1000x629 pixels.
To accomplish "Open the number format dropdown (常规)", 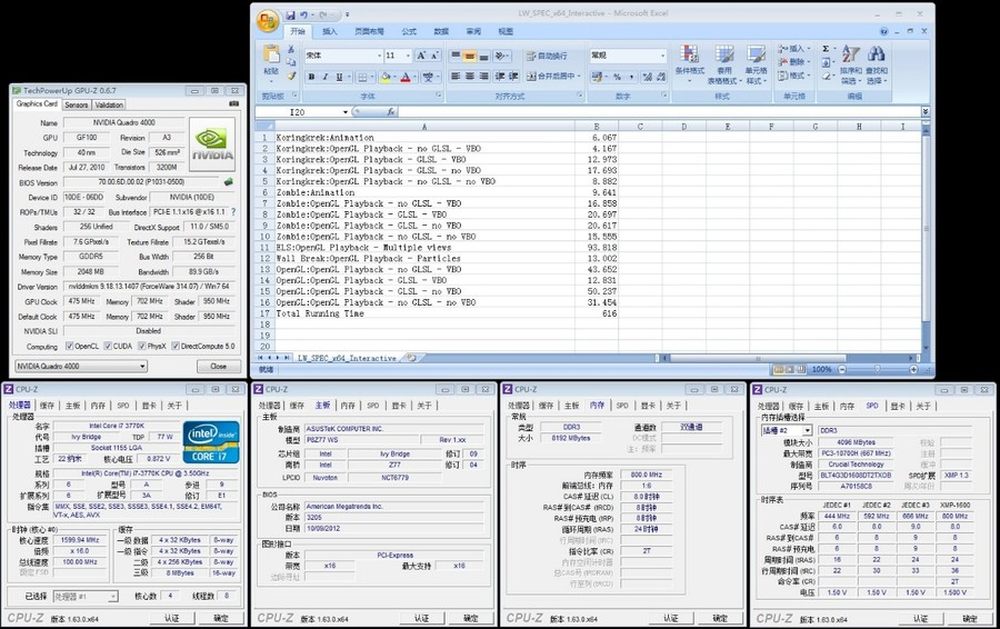I will (x=663, y=56).
